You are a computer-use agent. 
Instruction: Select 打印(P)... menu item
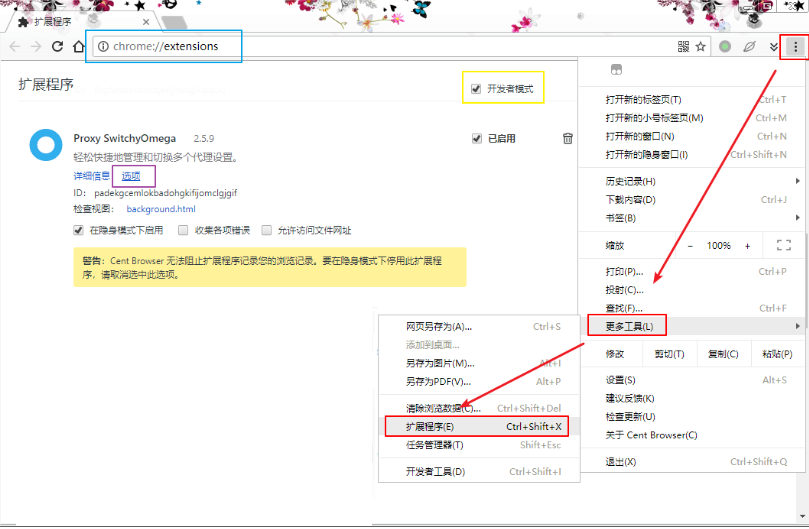point(691,271)
